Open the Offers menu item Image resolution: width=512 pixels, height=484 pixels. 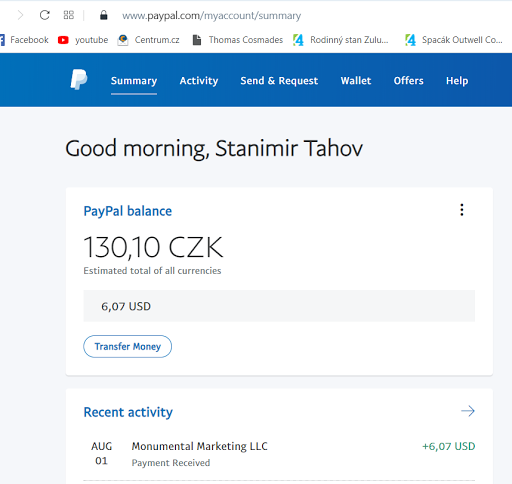coord(408,81)
